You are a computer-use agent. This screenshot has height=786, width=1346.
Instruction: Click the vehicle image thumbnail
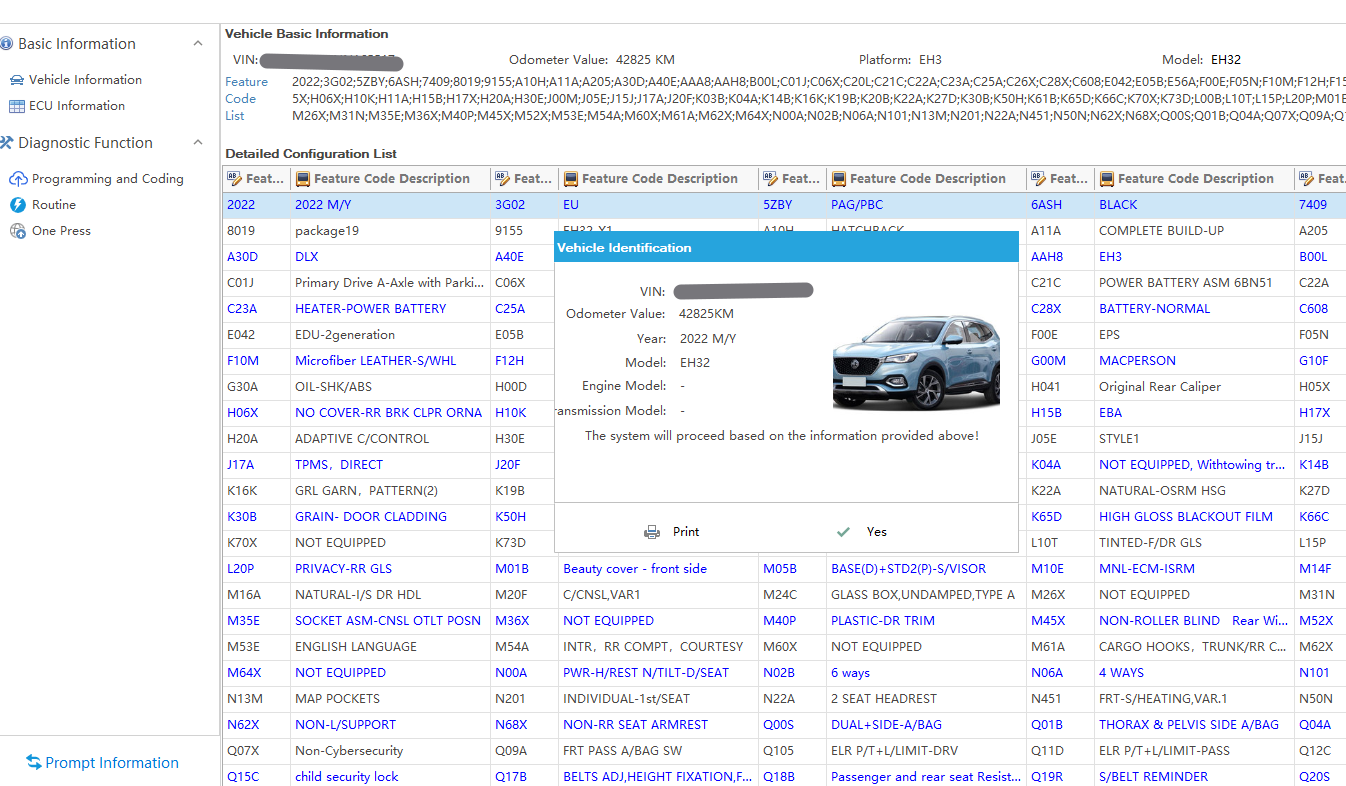click(x=915, y=362)
